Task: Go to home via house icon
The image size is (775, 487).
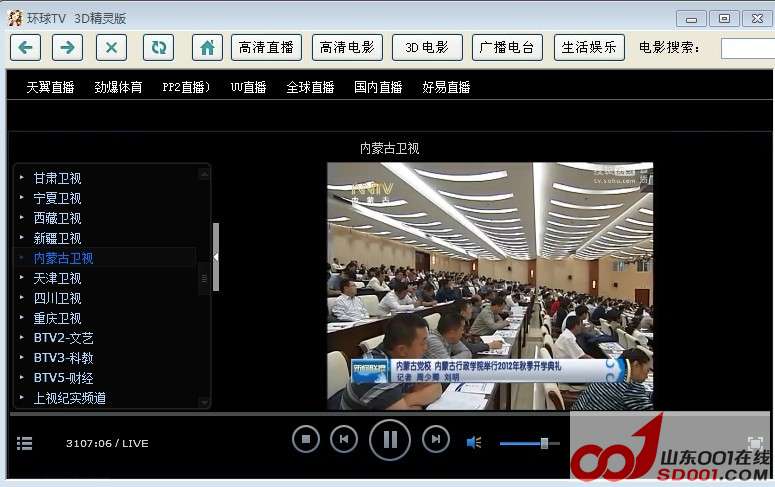Action: point(207,47)
